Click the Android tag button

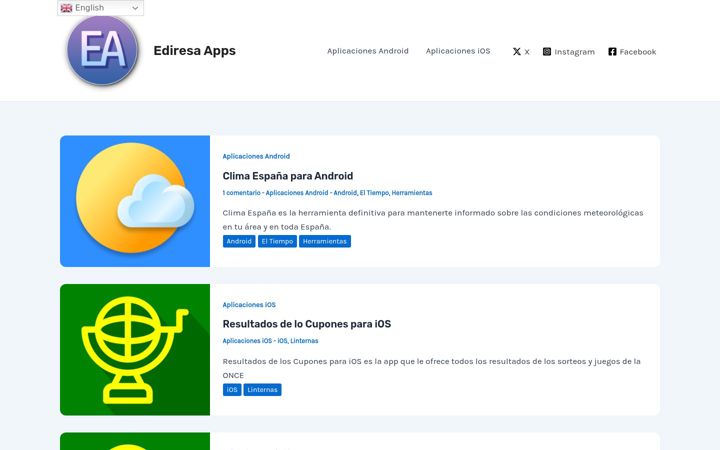click(239, 241)
